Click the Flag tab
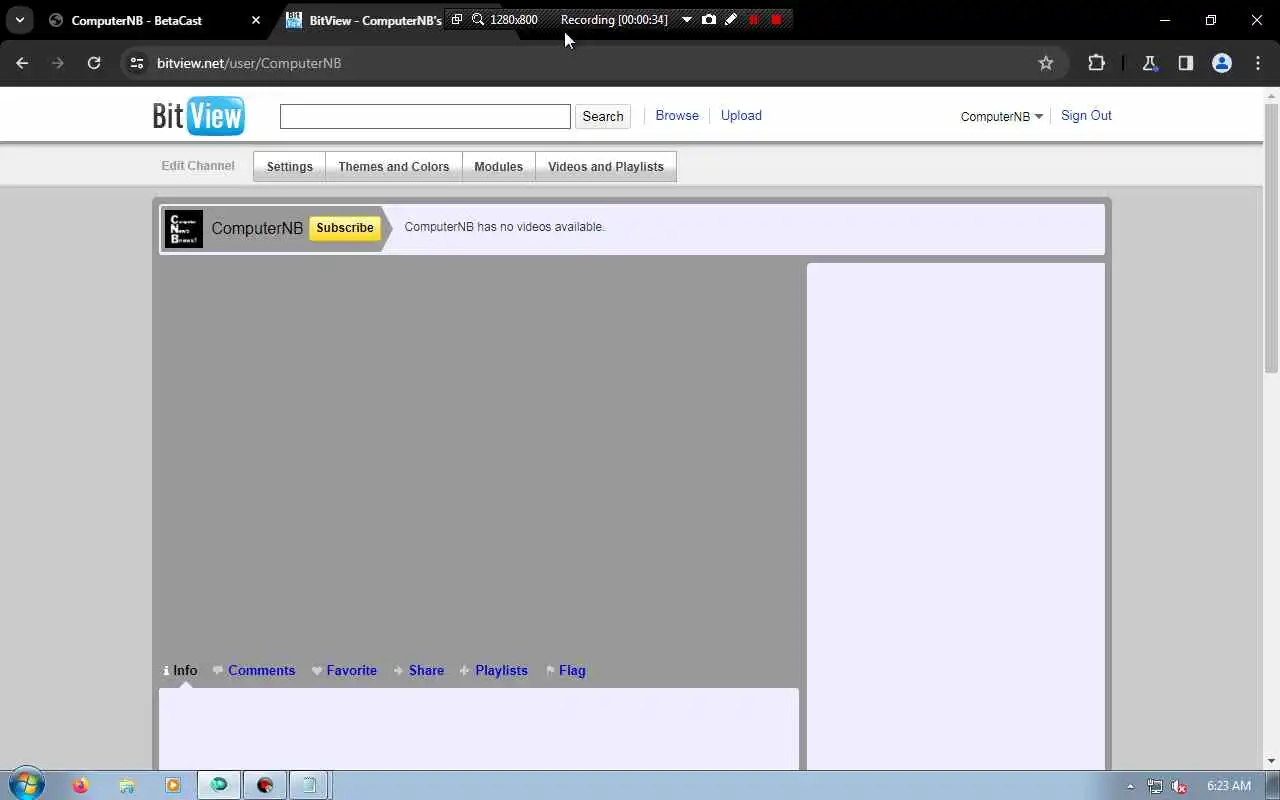This screenshot has height=800, width=1280. pyautogui.click(x=566, y=671)
